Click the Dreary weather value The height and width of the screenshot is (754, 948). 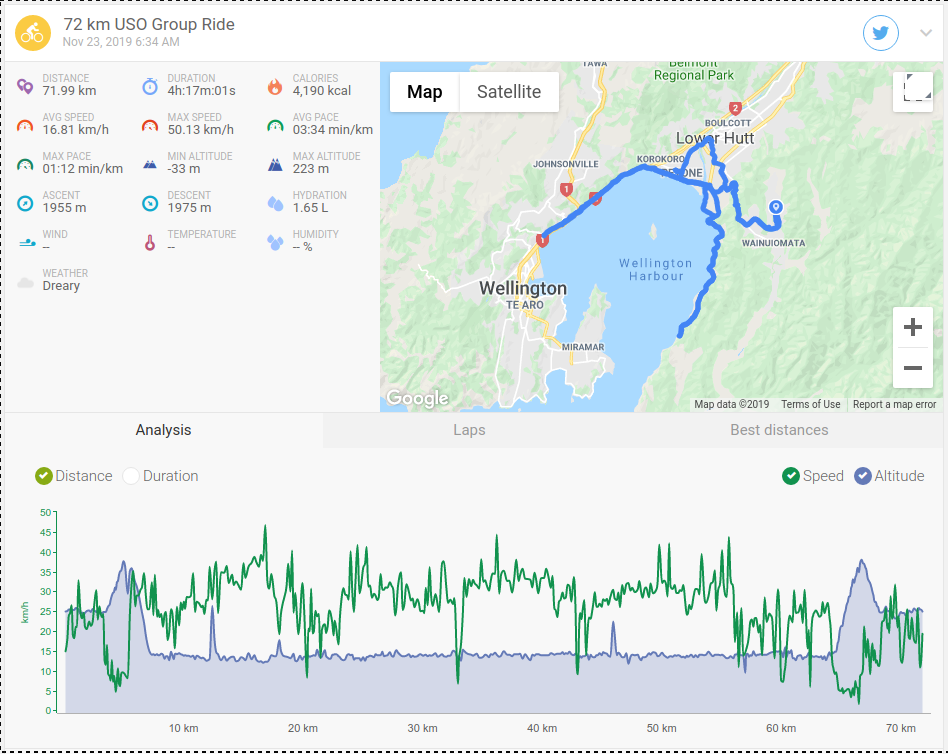61,286
